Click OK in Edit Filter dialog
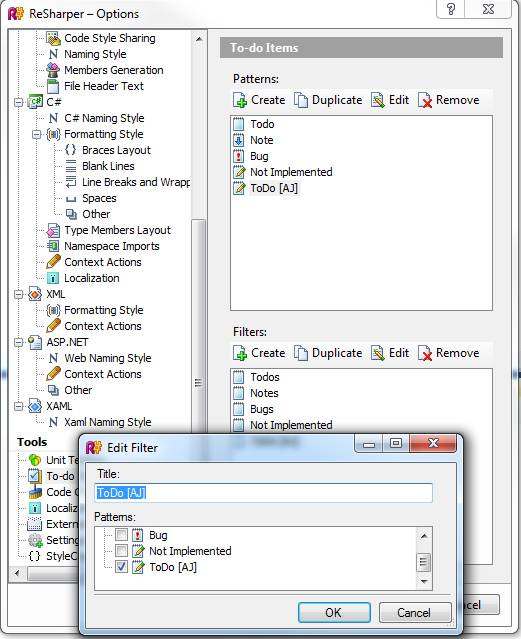This screenshot has width=521, height=639. [x=334, y=613]
